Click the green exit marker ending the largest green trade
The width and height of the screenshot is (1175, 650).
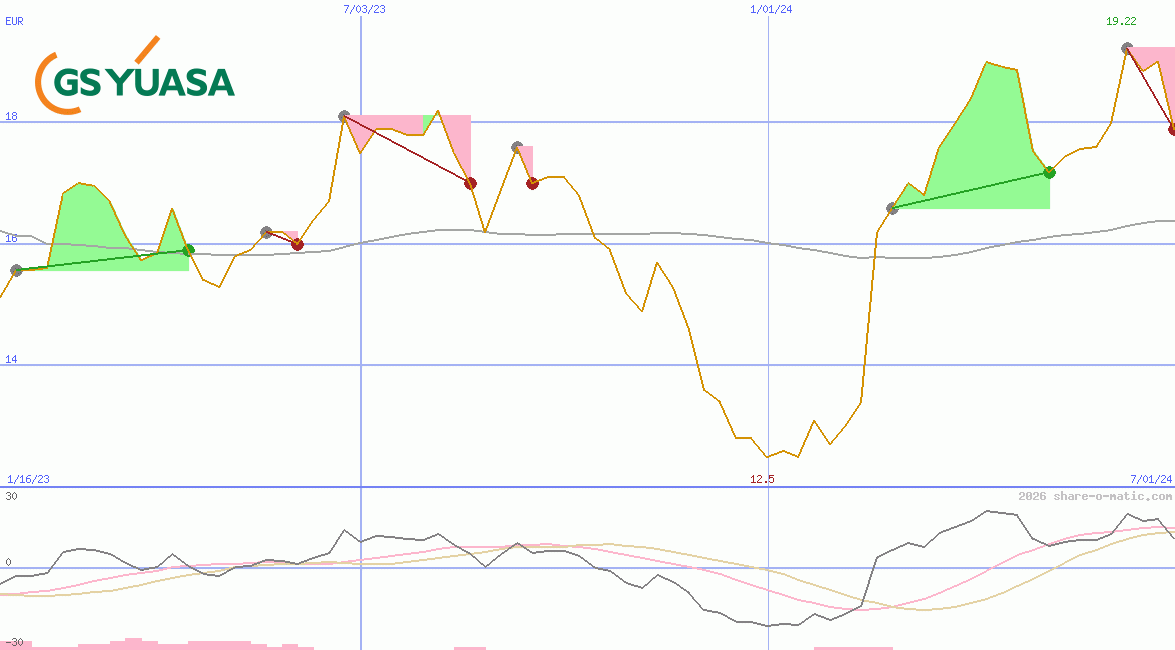coord(1049,172)
